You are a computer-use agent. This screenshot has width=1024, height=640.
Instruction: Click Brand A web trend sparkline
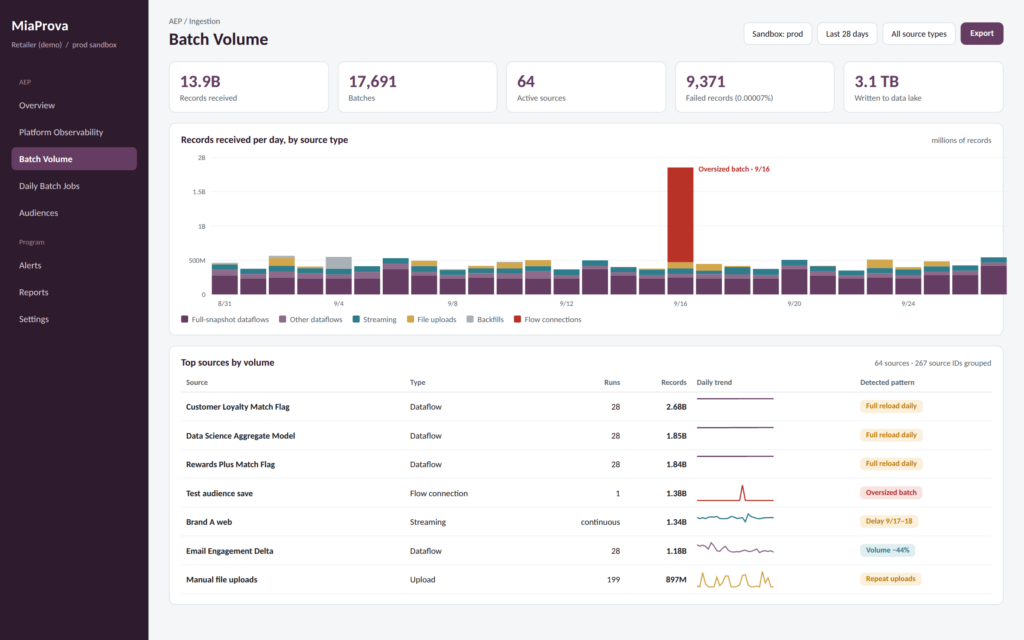click(x=735, y=518)
